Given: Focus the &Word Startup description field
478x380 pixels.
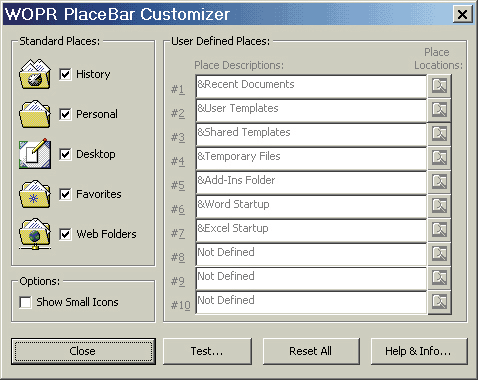Looking at the screenshot, I should [311, 206].
